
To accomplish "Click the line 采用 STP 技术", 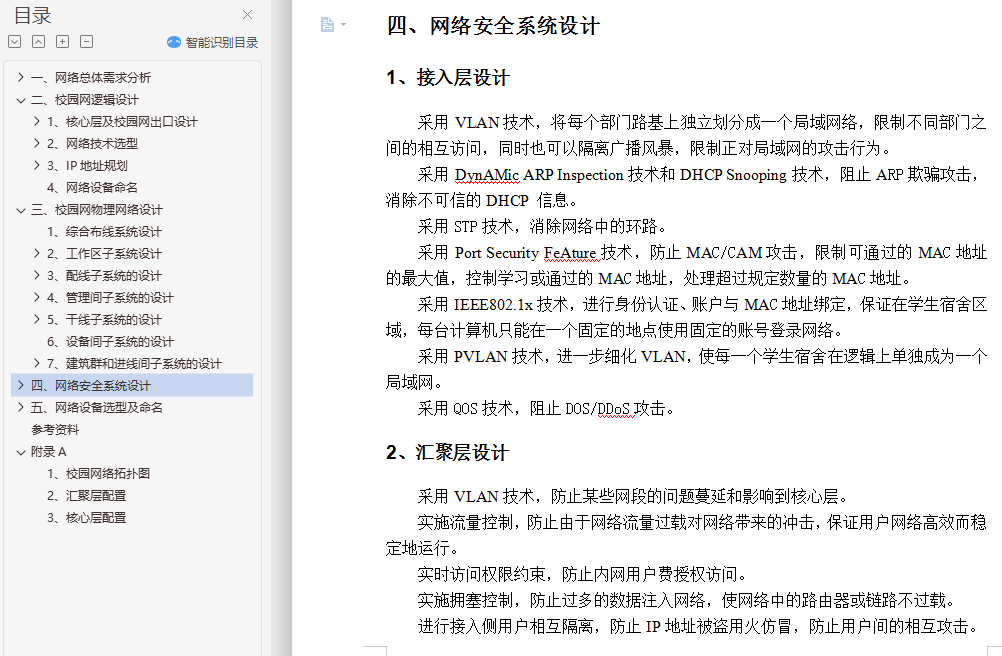I will (544, 227).
